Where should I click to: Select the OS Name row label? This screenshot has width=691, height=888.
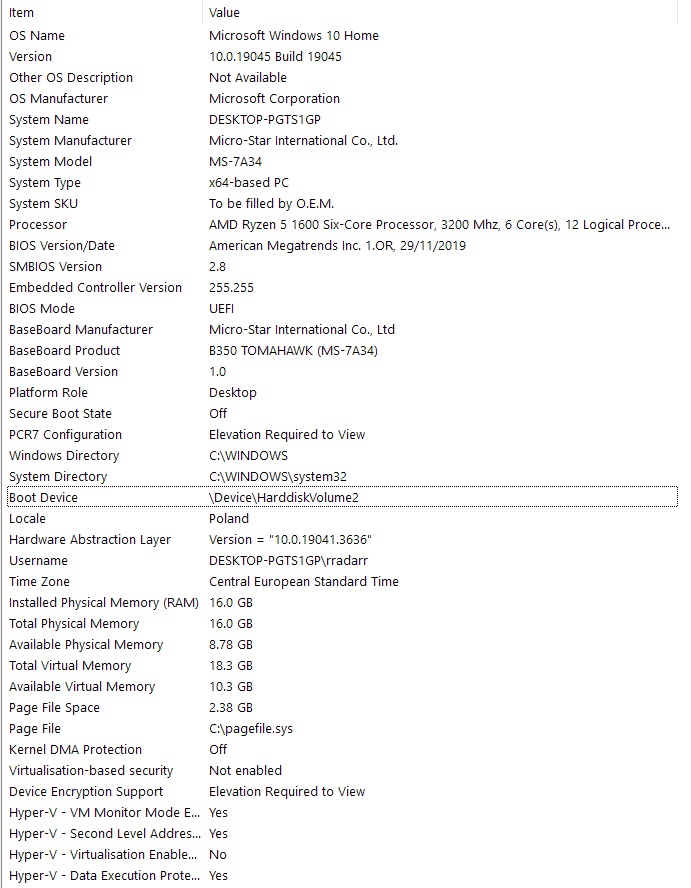[x=37, y=36]
